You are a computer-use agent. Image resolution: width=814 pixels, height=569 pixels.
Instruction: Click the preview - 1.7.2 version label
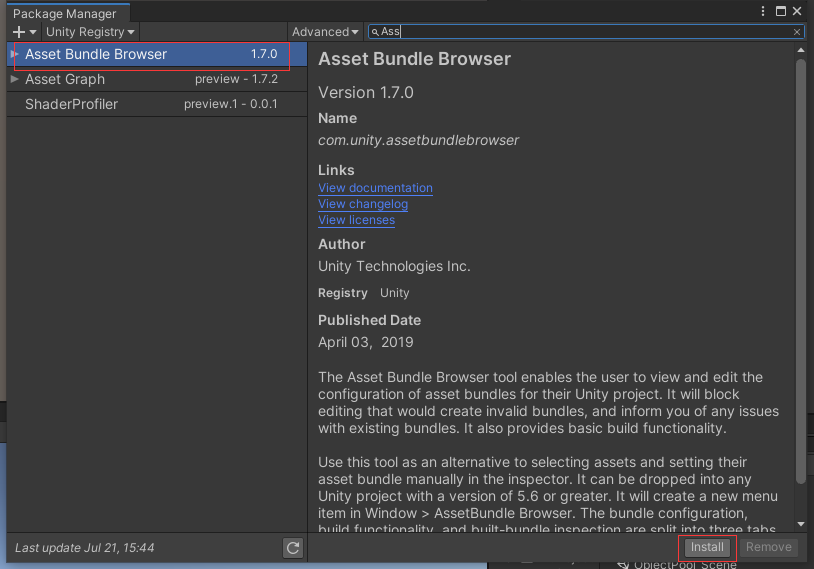(236, 79)
